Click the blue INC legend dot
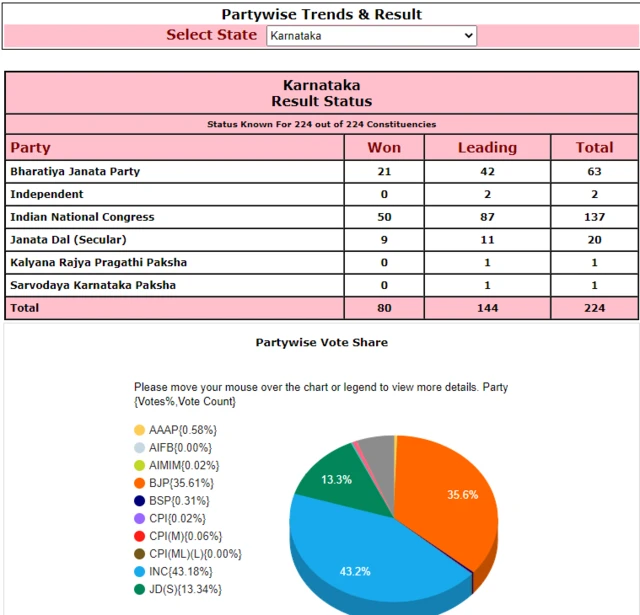 click(139, 571)
